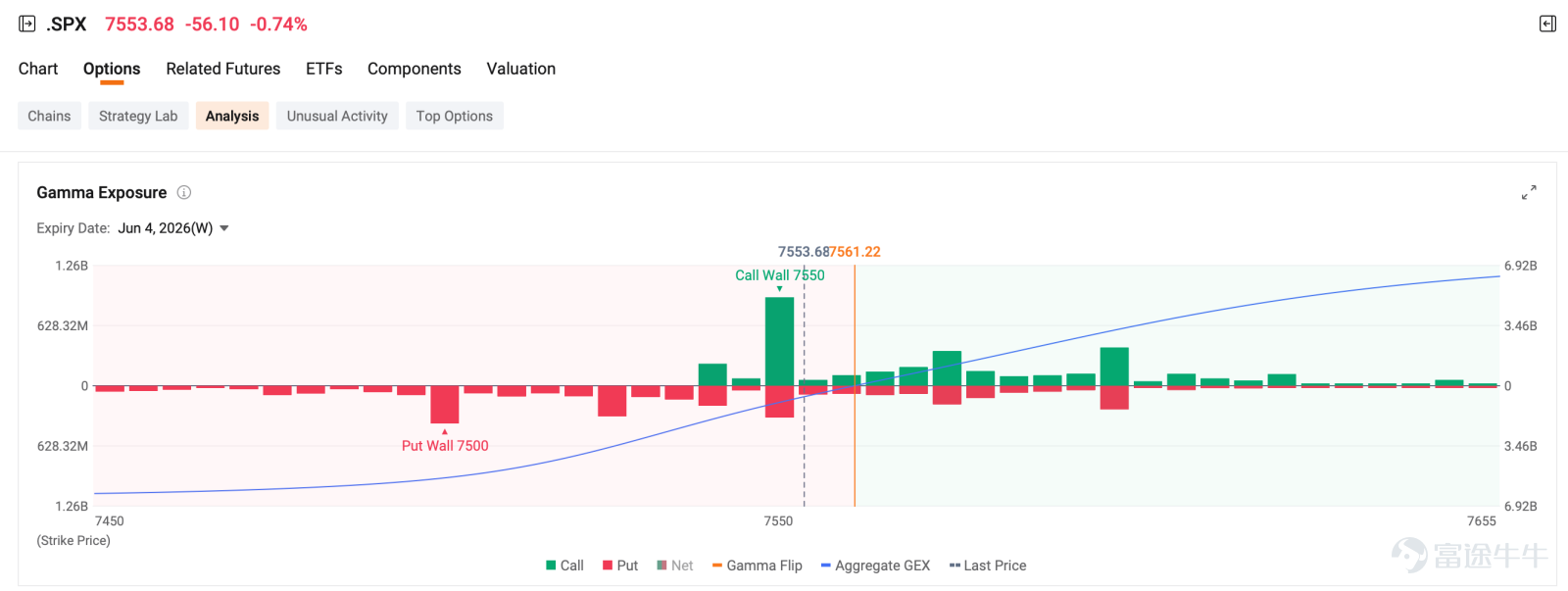Open the Expiry Date dropdown

173,228
